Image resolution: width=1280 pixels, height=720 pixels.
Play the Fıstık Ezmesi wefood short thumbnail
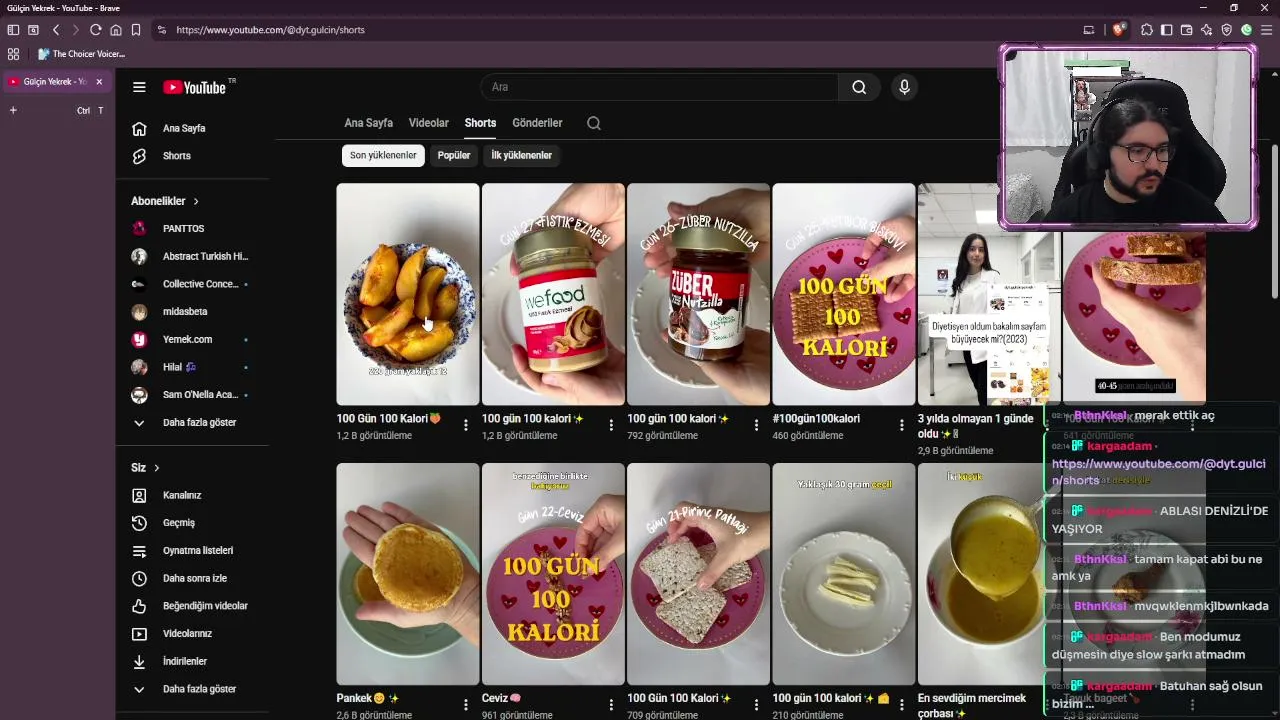pos(553,294)
